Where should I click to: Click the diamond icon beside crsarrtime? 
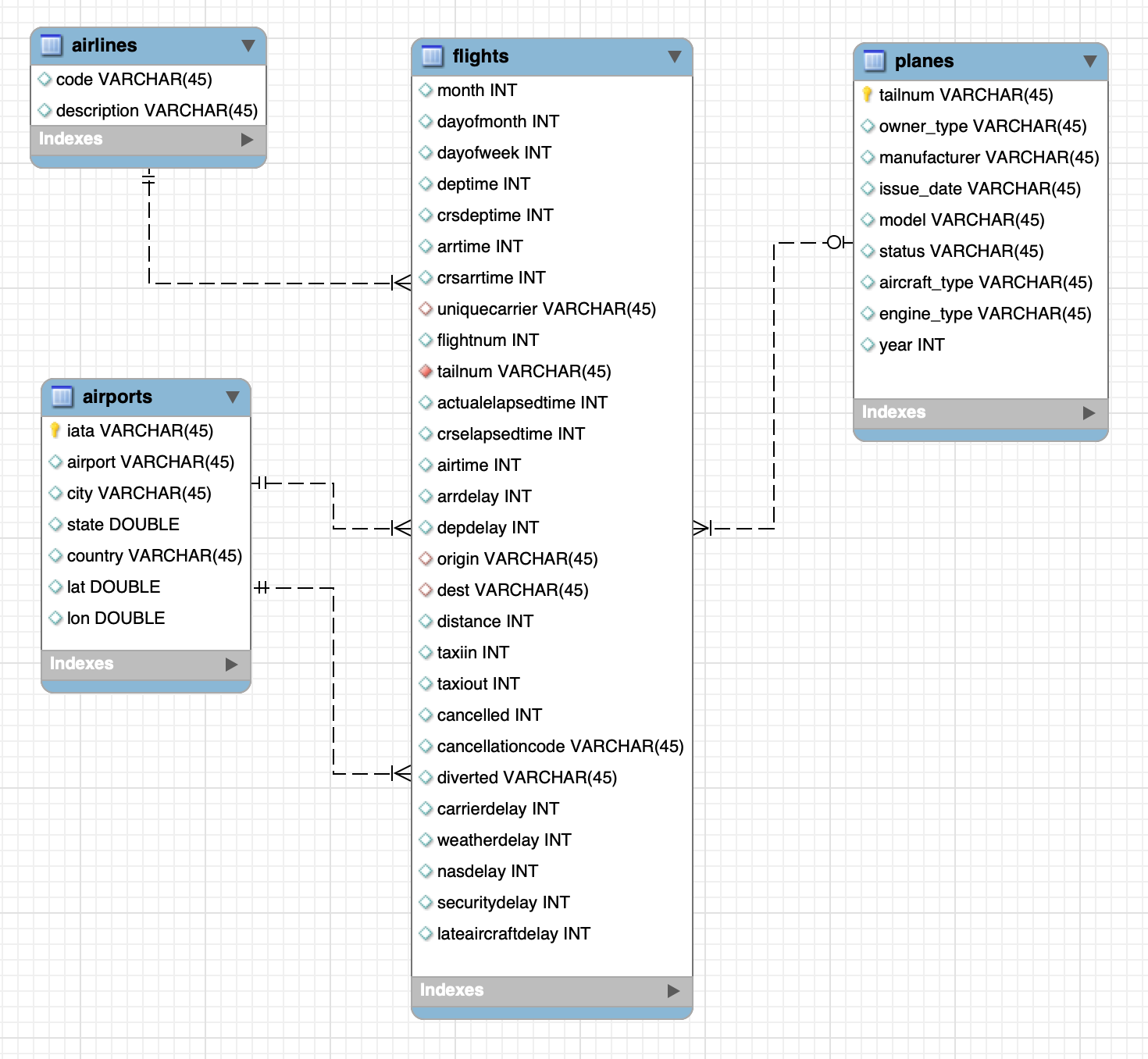coord(426,277)
